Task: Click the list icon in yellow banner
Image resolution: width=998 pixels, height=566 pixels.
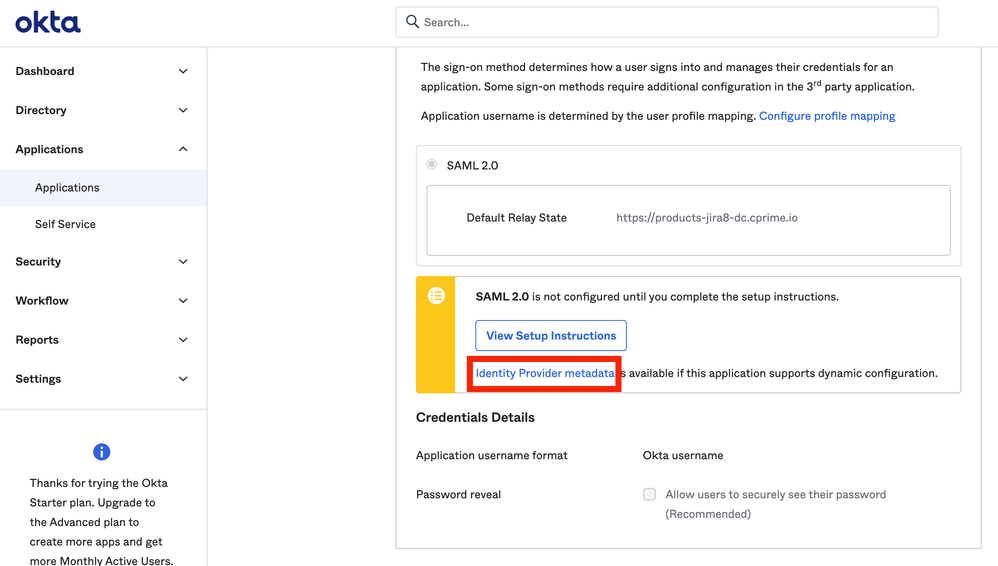Action: [x=436, y=295]
